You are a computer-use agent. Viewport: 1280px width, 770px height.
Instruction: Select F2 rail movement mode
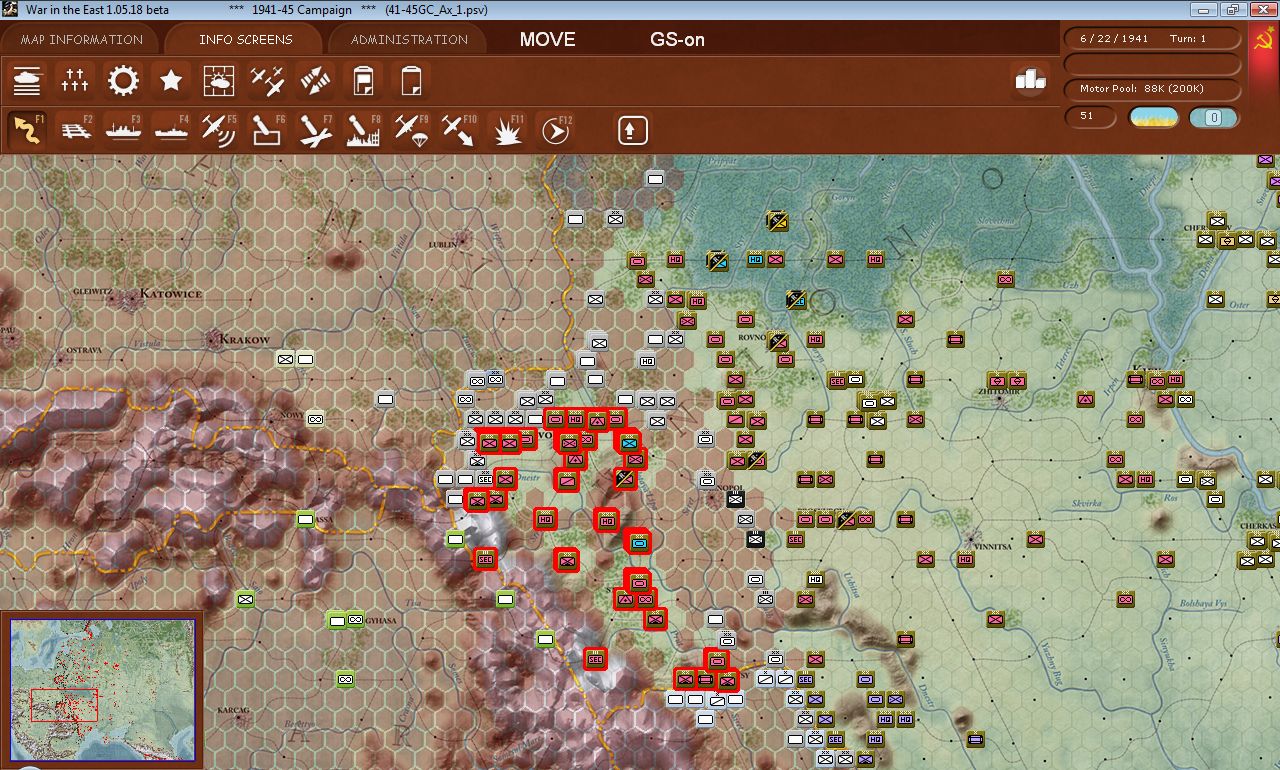coord(75,130)
